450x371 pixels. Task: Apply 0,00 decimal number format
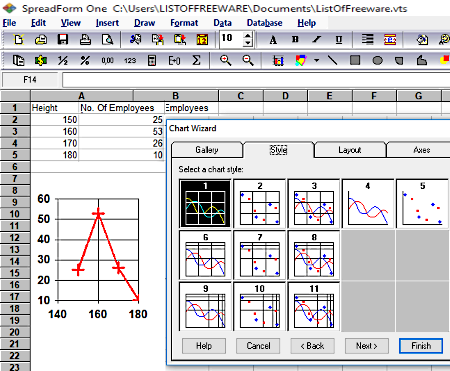click(x=107, y=60)
